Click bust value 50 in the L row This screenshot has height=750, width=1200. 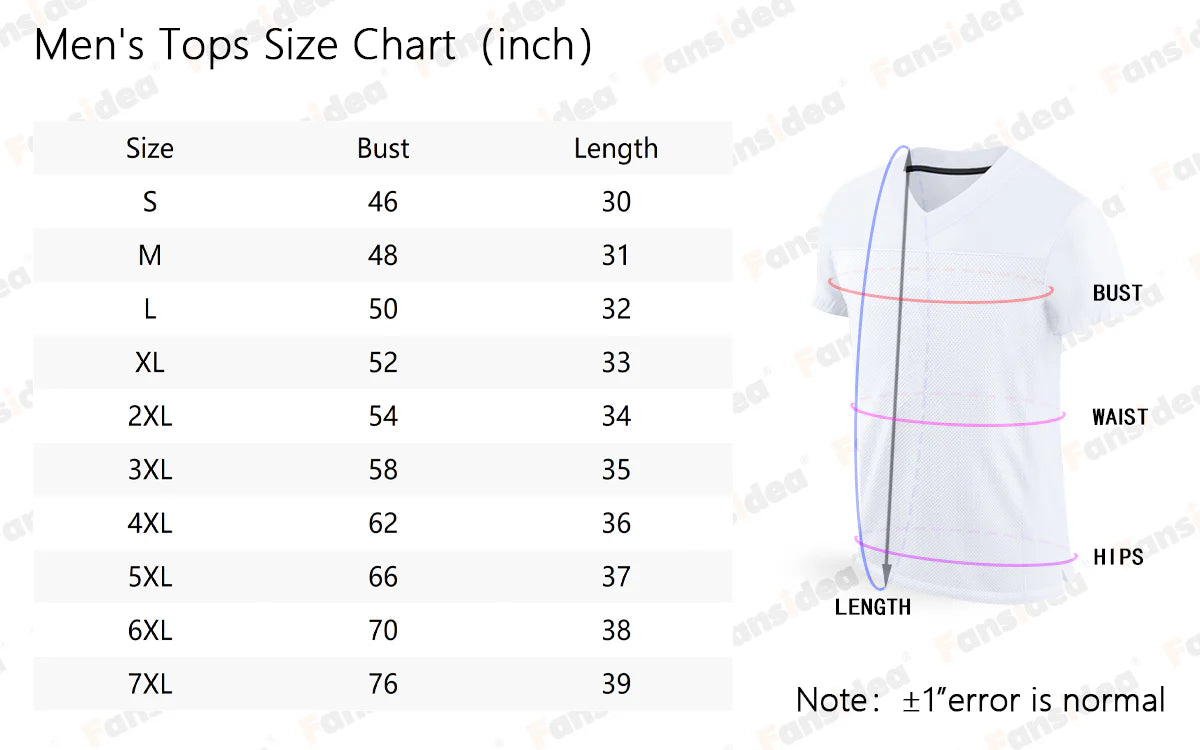383,309
